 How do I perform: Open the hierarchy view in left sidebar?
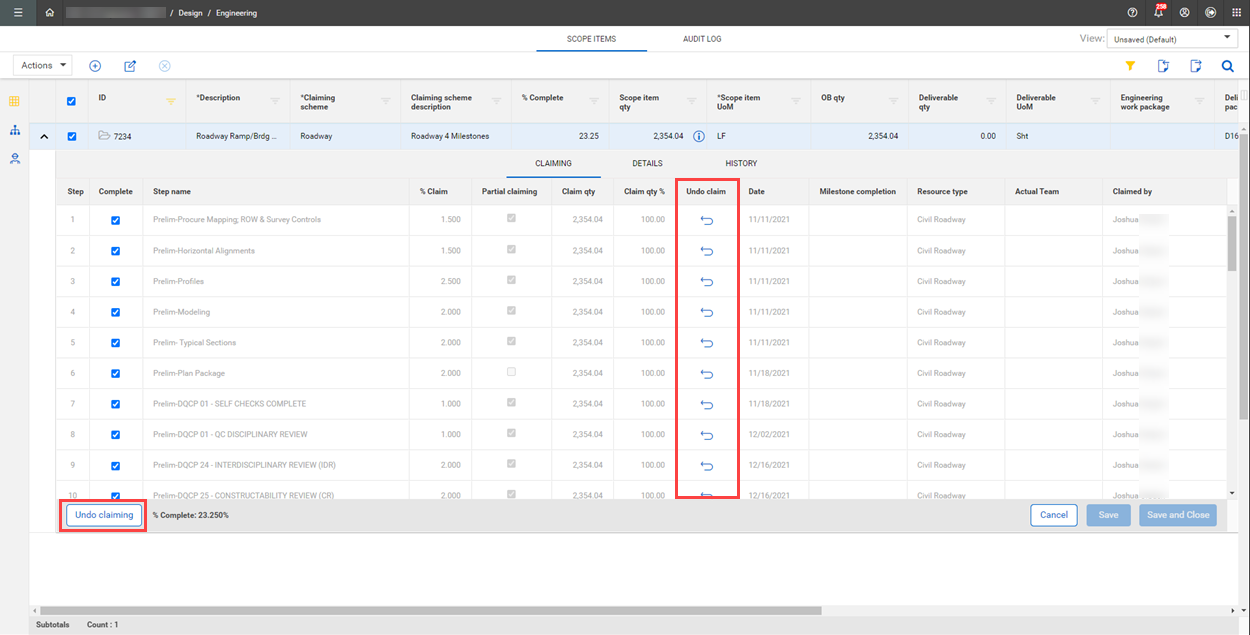pyautogui.click(x=15, y=130)
